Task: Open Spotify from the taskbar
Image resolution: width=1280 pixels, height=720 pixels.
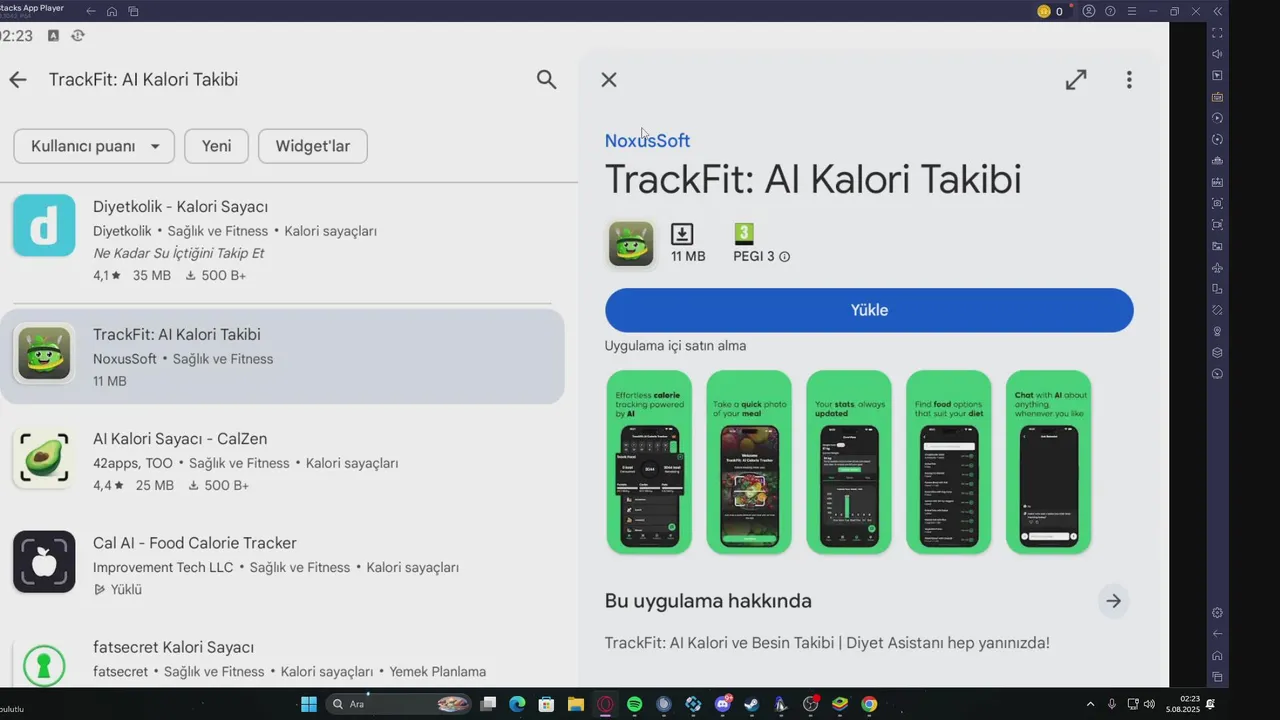Action: [x=634, y=704]
